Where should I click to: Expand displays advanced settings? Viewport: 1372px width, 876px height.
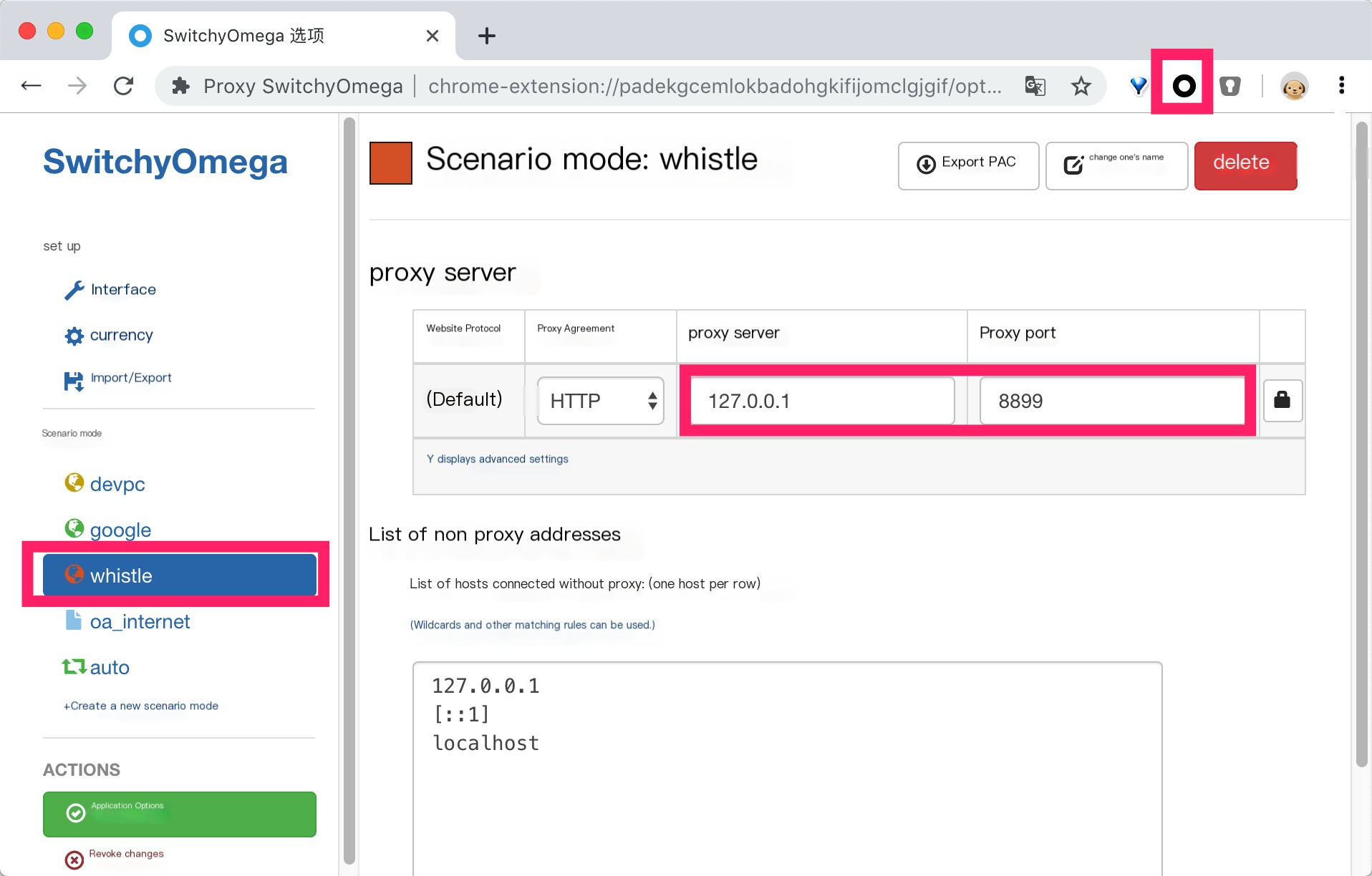tap(497, 459)
